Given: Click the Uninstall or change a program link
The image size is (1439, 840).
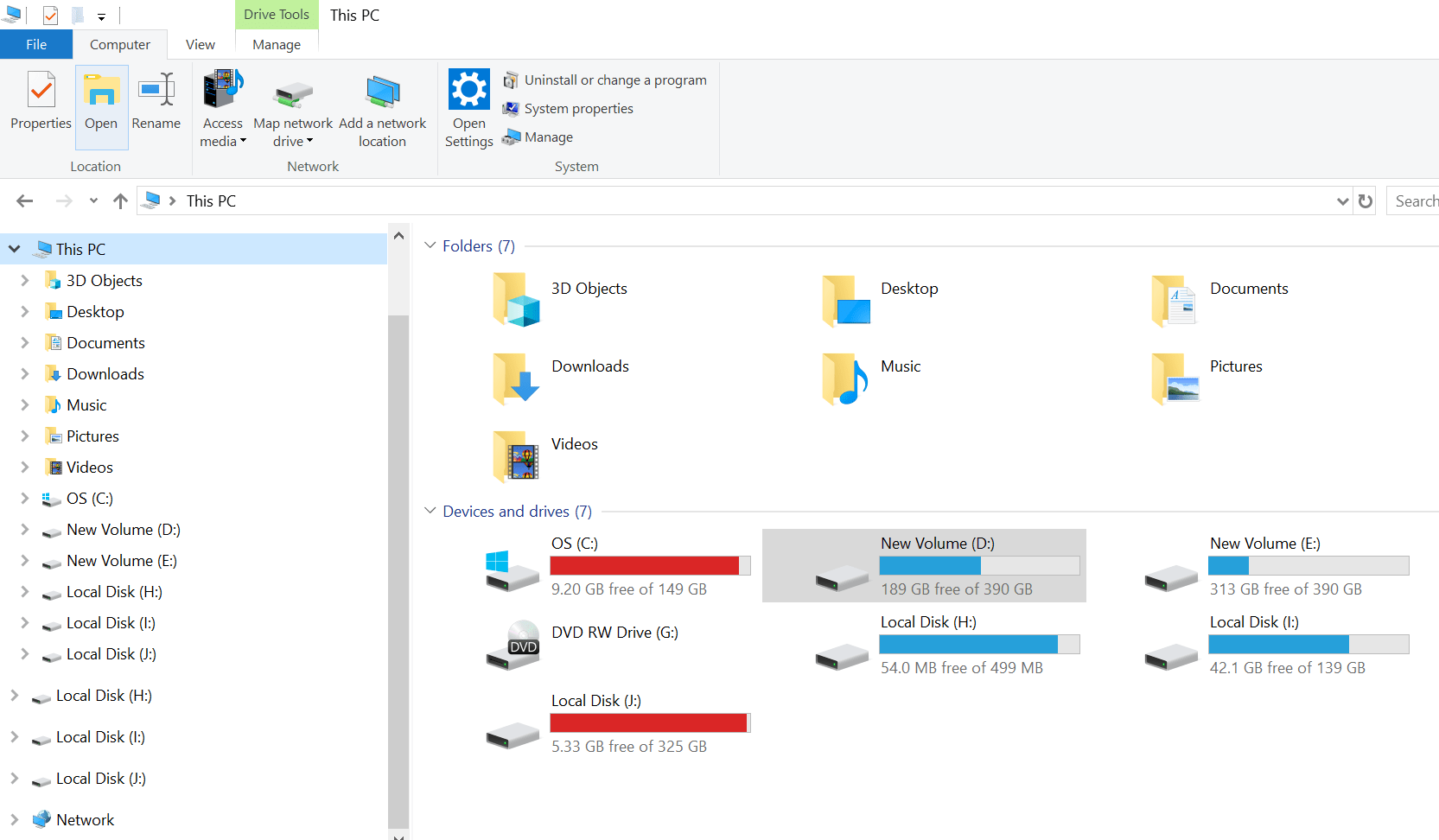Looking at the screenshot, I should click(616, 80).
